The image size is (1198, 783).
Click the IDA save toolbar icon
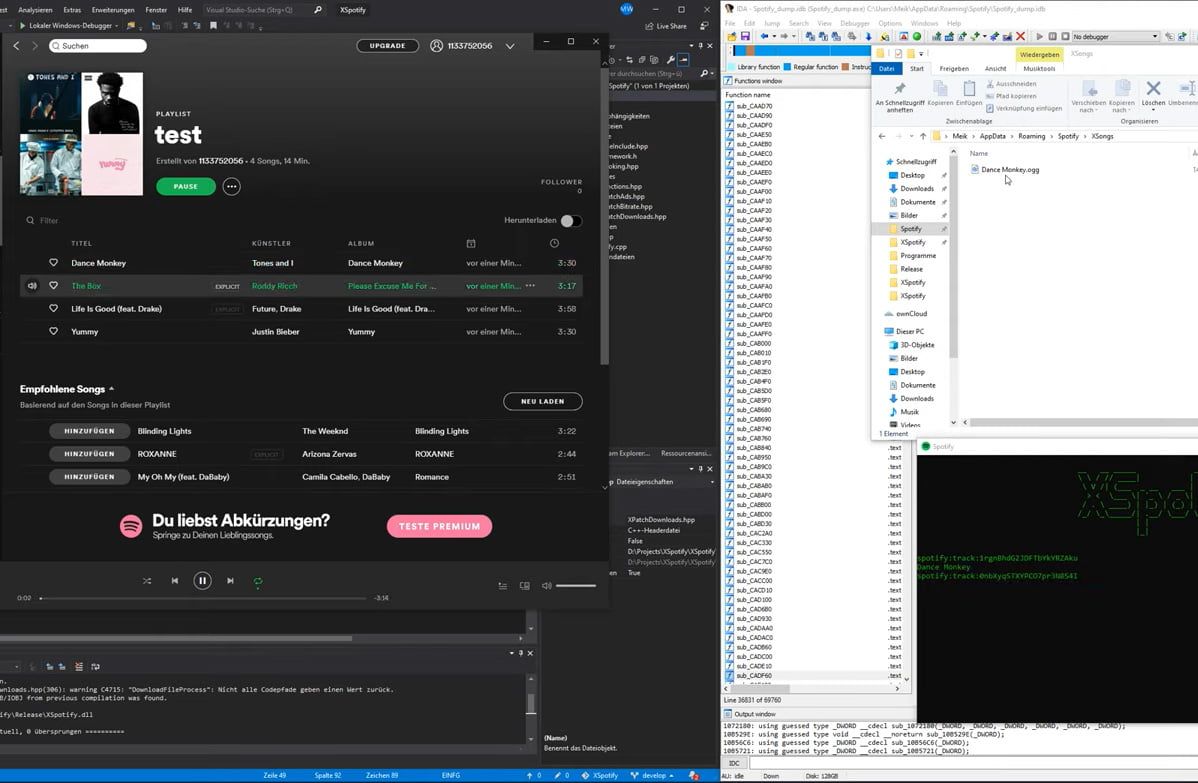745,36
